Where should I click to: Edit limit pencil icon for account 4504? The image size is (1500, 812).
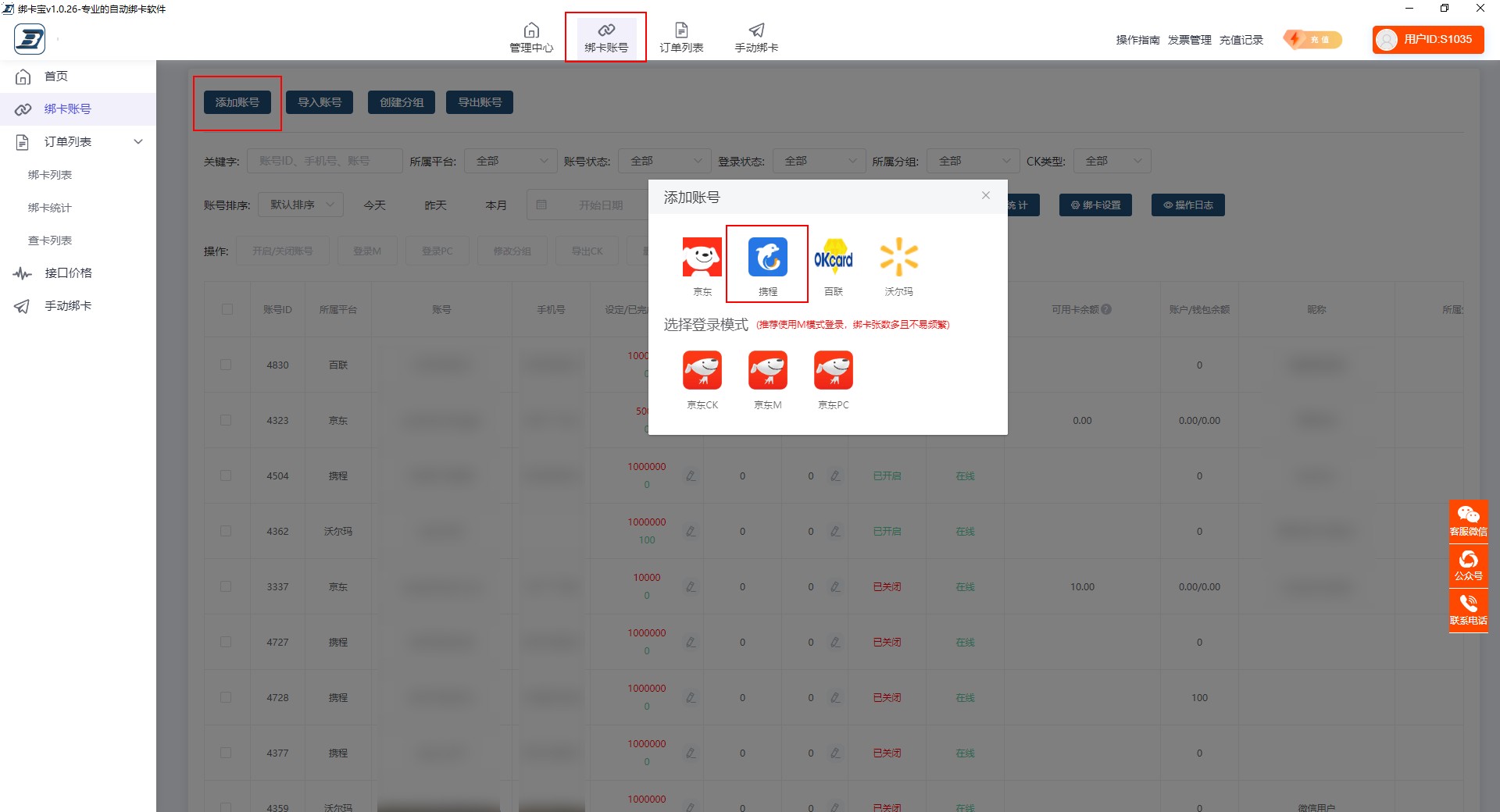click(691, 475)
